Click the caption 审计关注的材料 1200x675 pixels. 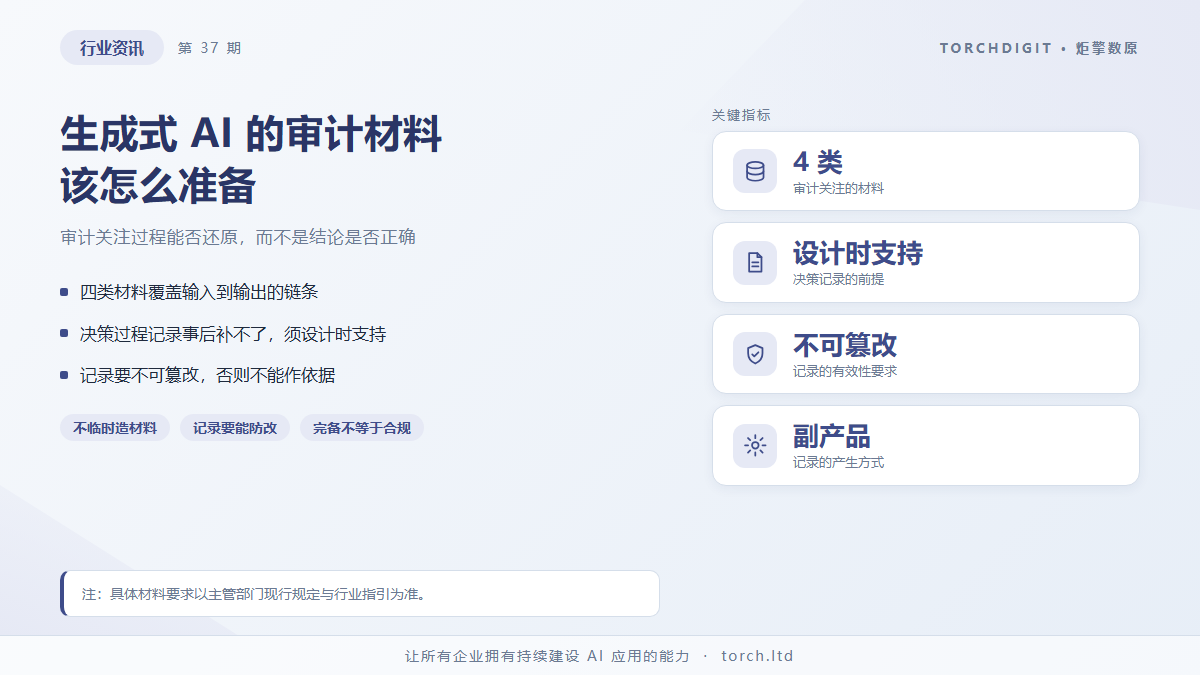tap(838, 188)
